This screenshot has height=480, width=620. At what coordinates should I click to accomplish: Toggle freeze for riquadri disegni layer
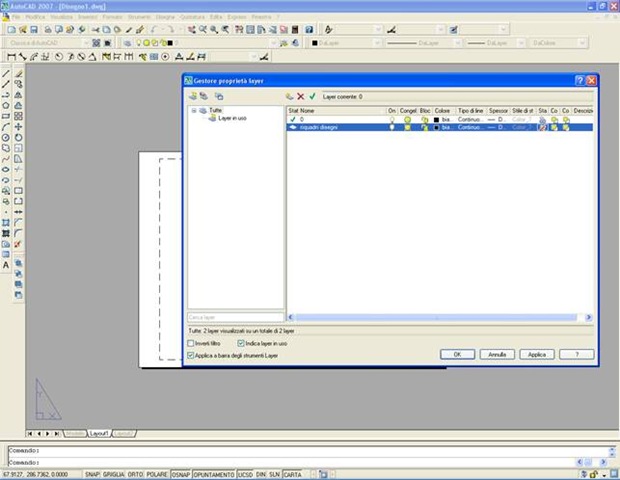(x=407, y=127)
